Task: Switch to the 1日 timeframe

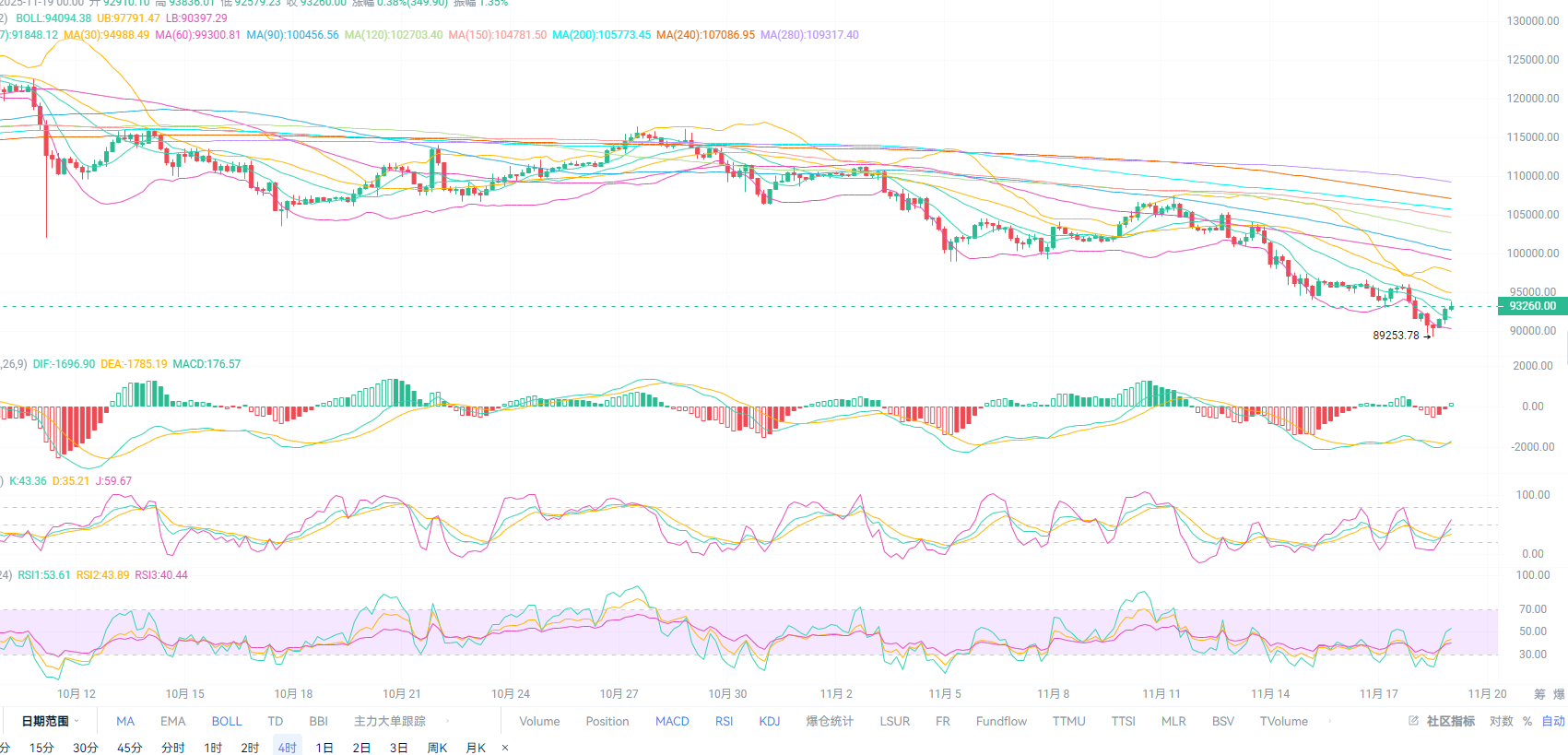Action: (324, 748)
